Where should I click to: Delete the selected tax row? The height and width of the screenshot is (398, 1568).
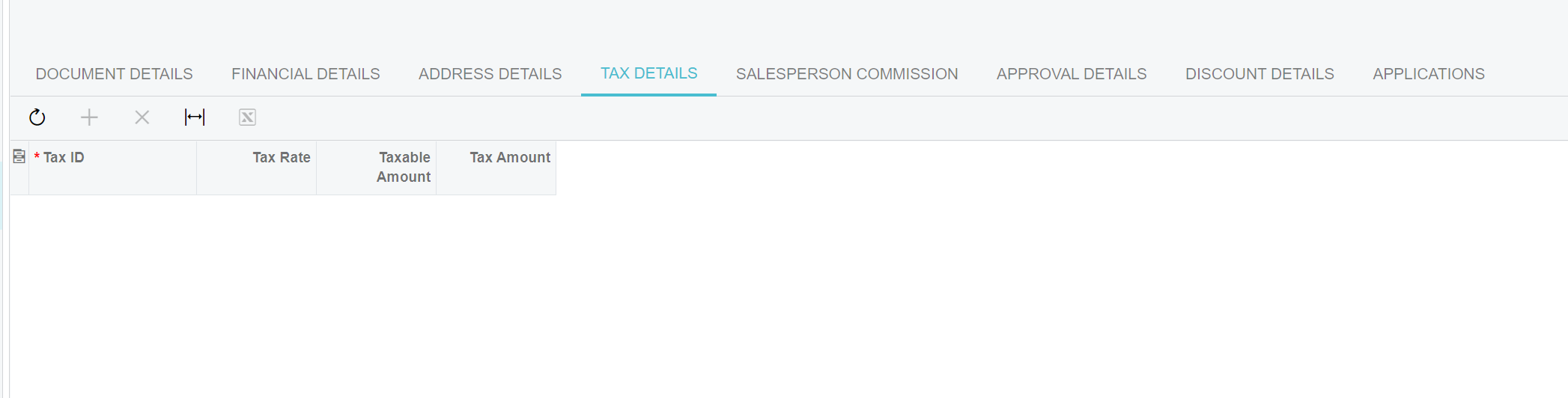142,117
